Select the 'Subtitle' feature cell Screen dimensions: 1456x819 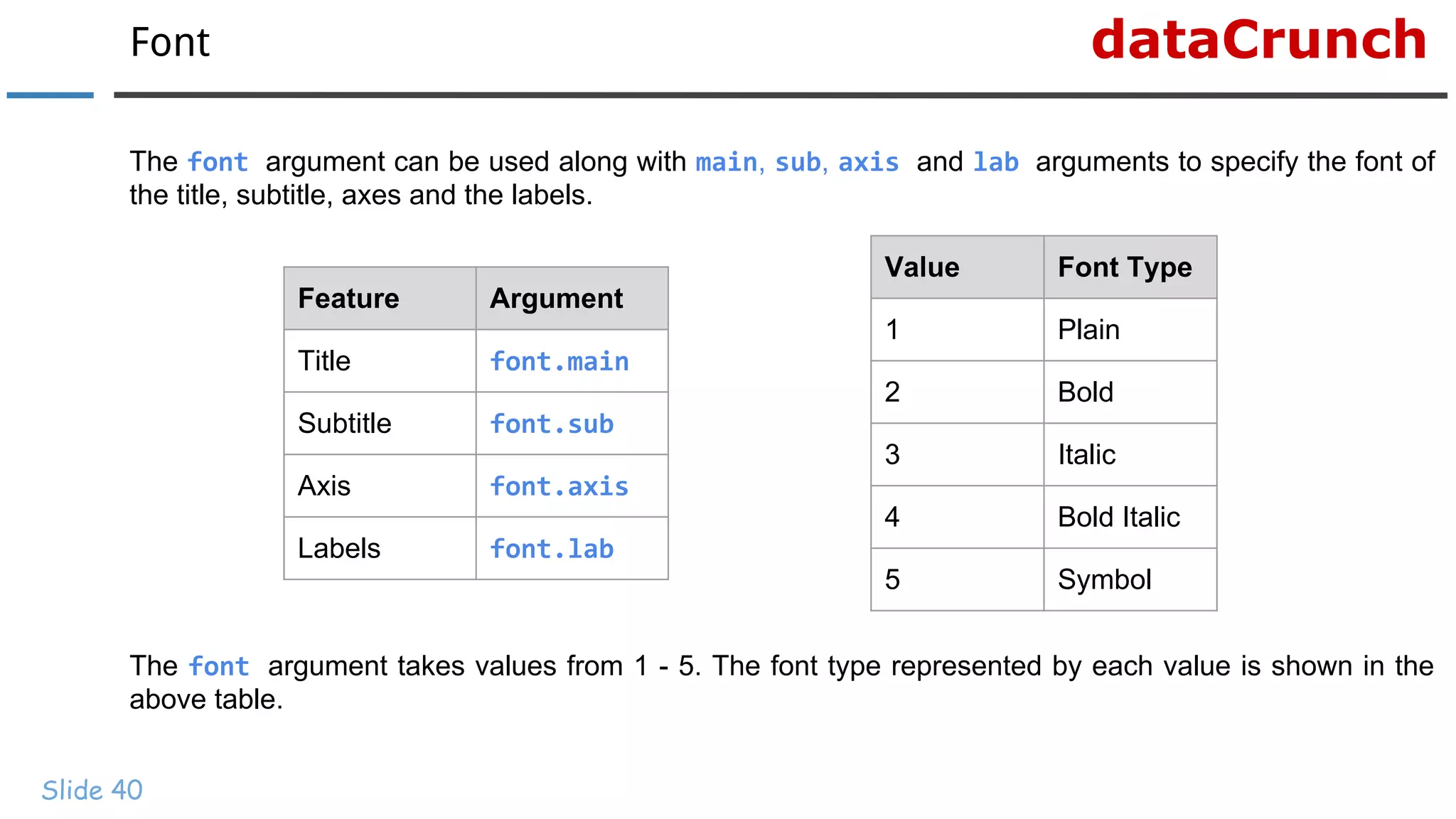(380, 424)
